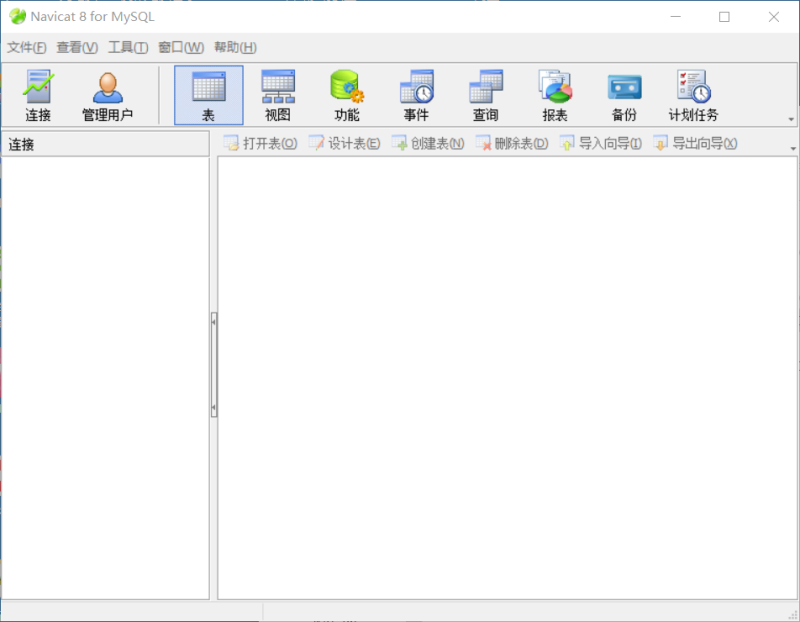
Task: Click 删除表(D) delete table button
Action: (512, 143)
